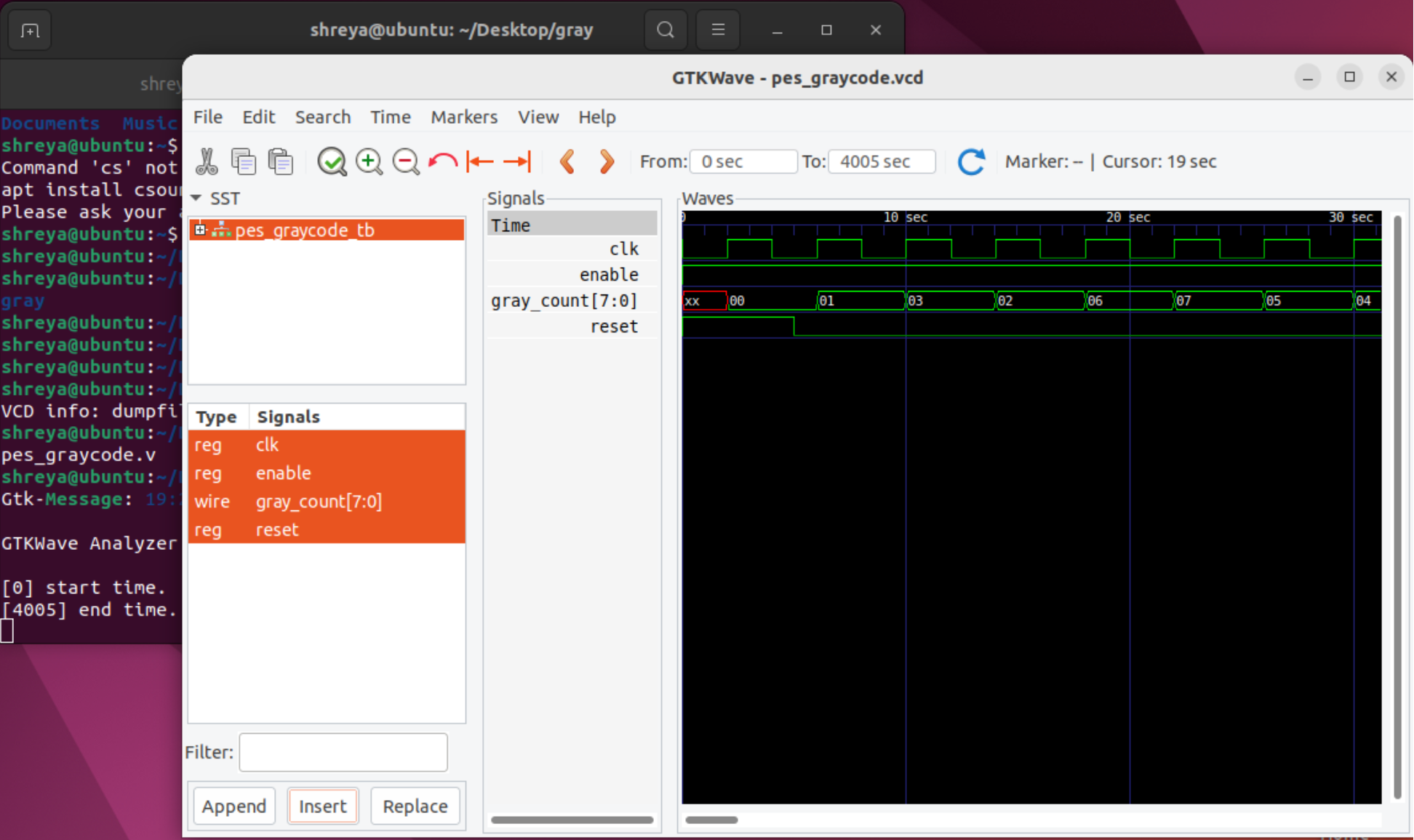Select reset in Signals pane
Image resolution: width=1414 pixels, height=840 pixels.
coord(572,326)
